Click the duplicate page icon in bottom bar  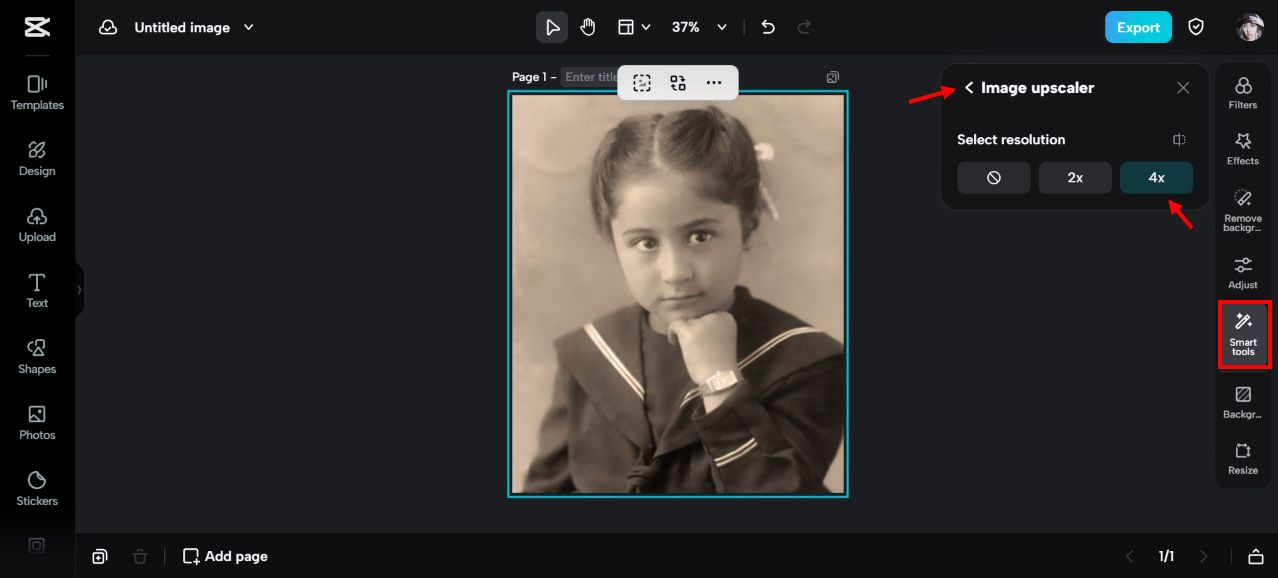(x=100, y=556)
